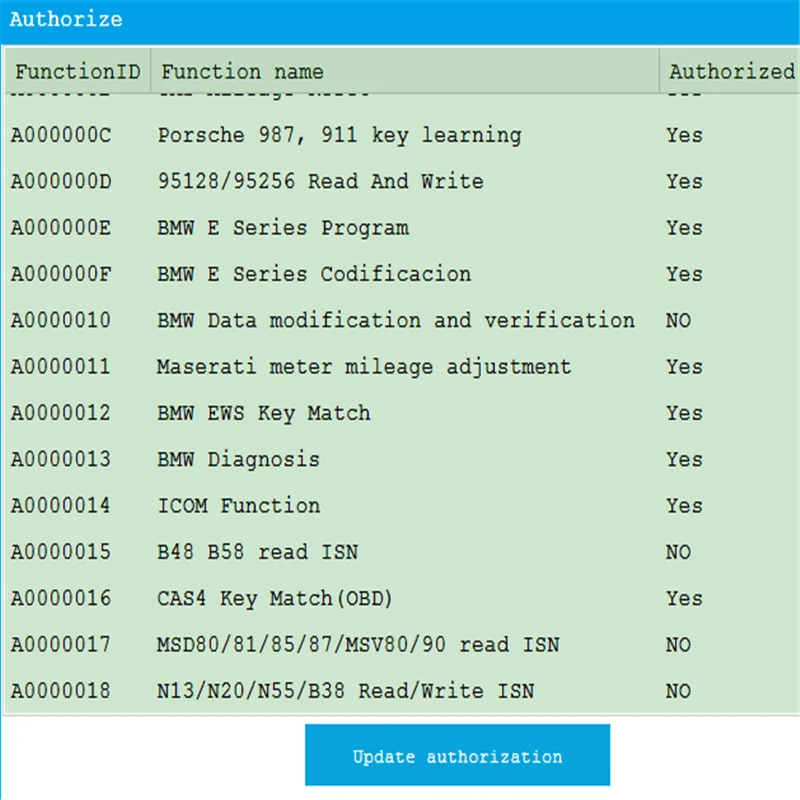Click function ID A0000012

point(61,413)
